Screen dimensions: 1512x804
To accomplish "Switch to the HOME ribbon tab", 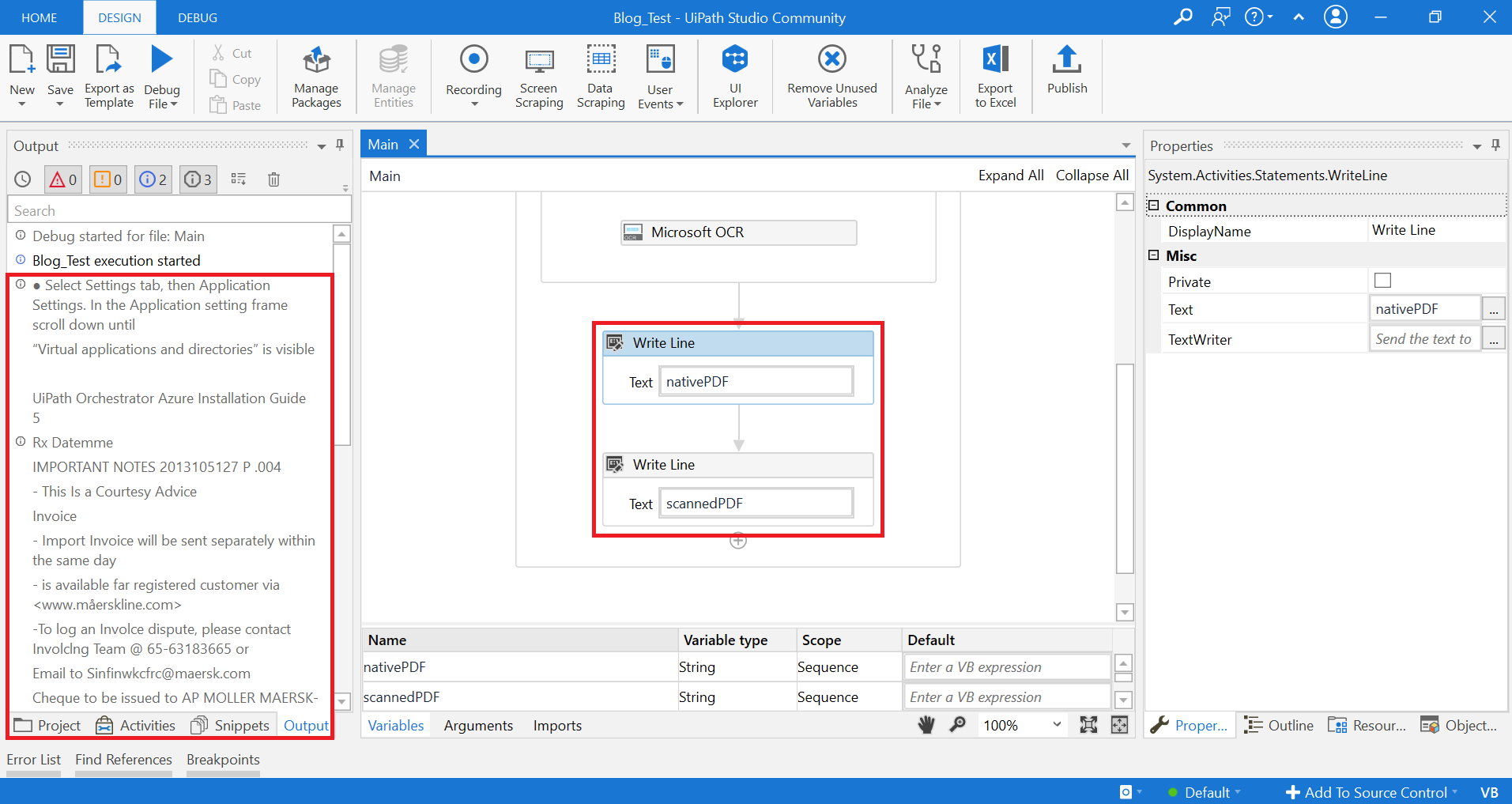I will click(40, 17).
